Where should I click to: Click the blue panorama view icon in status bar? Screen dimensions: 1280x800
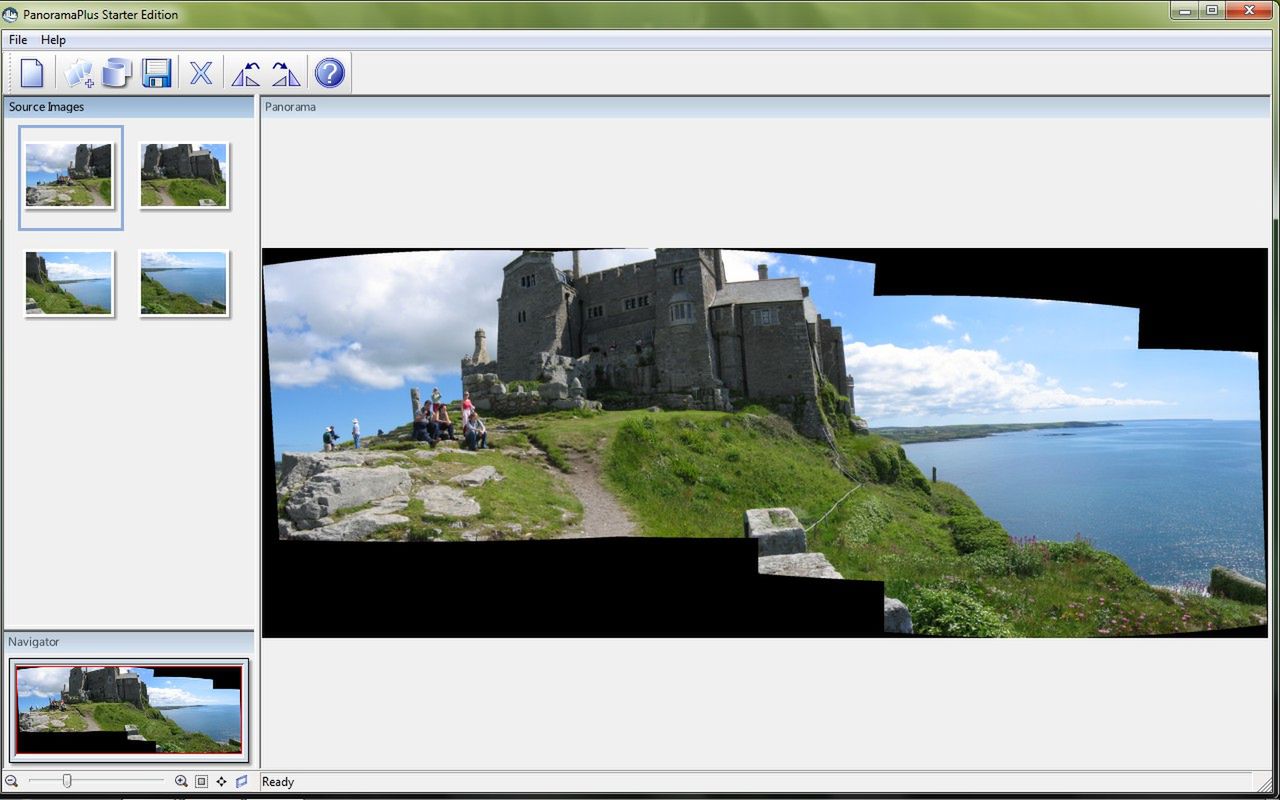point(241,781)
